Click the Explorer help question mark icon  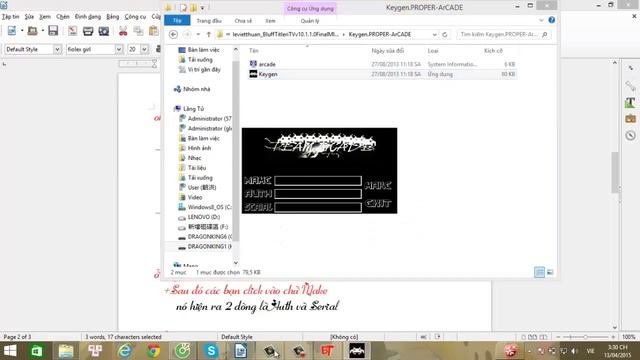point(551,20)
